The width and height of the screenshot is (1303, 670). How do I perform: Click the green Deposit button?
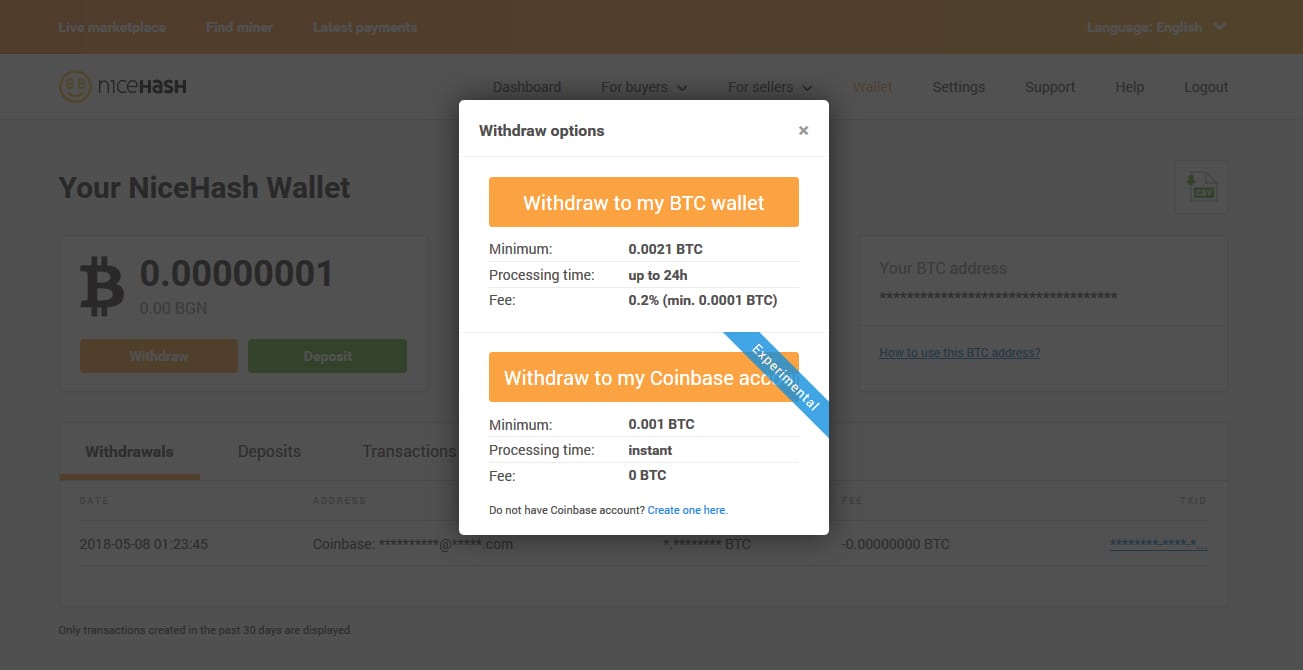327,356
